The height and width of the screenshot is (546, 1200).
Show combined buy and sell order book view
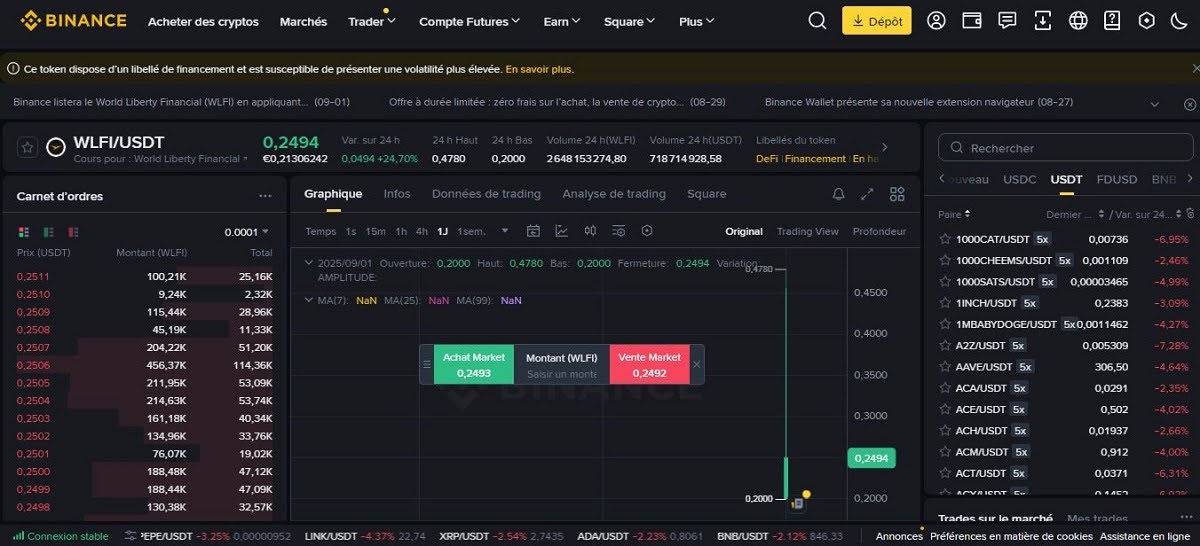[x=23, y=232]
